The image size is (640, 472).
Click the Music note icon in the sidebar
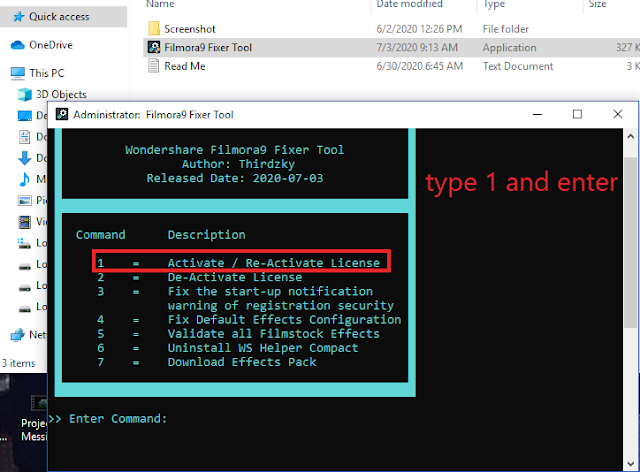[x=24, y=179]
